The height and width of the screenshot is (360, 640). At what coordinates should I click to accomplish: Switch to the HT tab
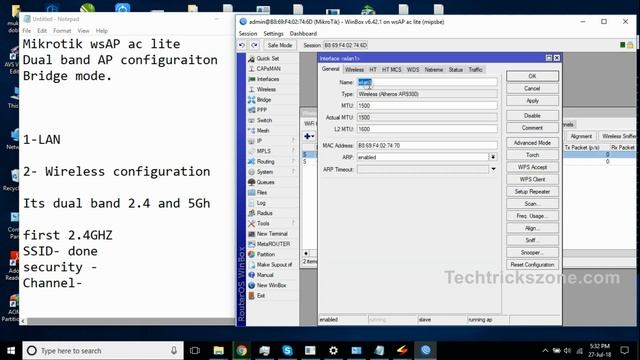(373, 70)
